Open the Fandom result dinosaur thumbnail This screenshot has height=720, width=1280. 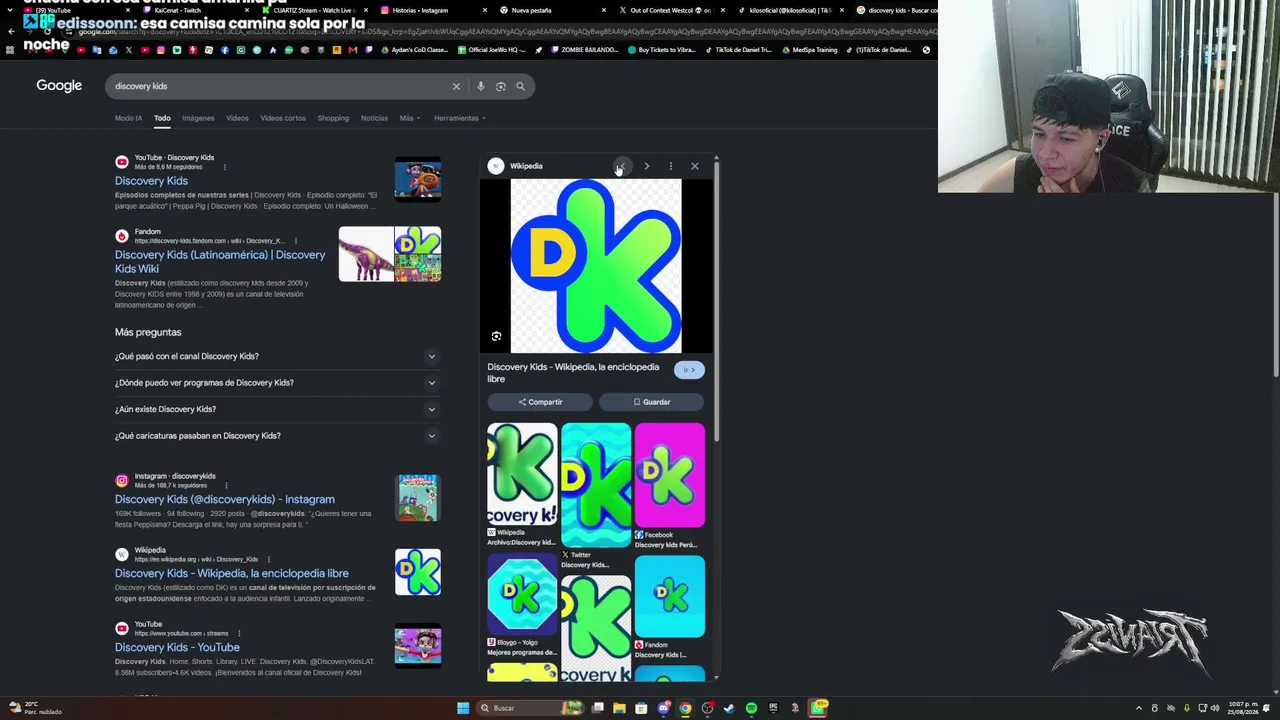pyautogui.click(x=366, y=254)
